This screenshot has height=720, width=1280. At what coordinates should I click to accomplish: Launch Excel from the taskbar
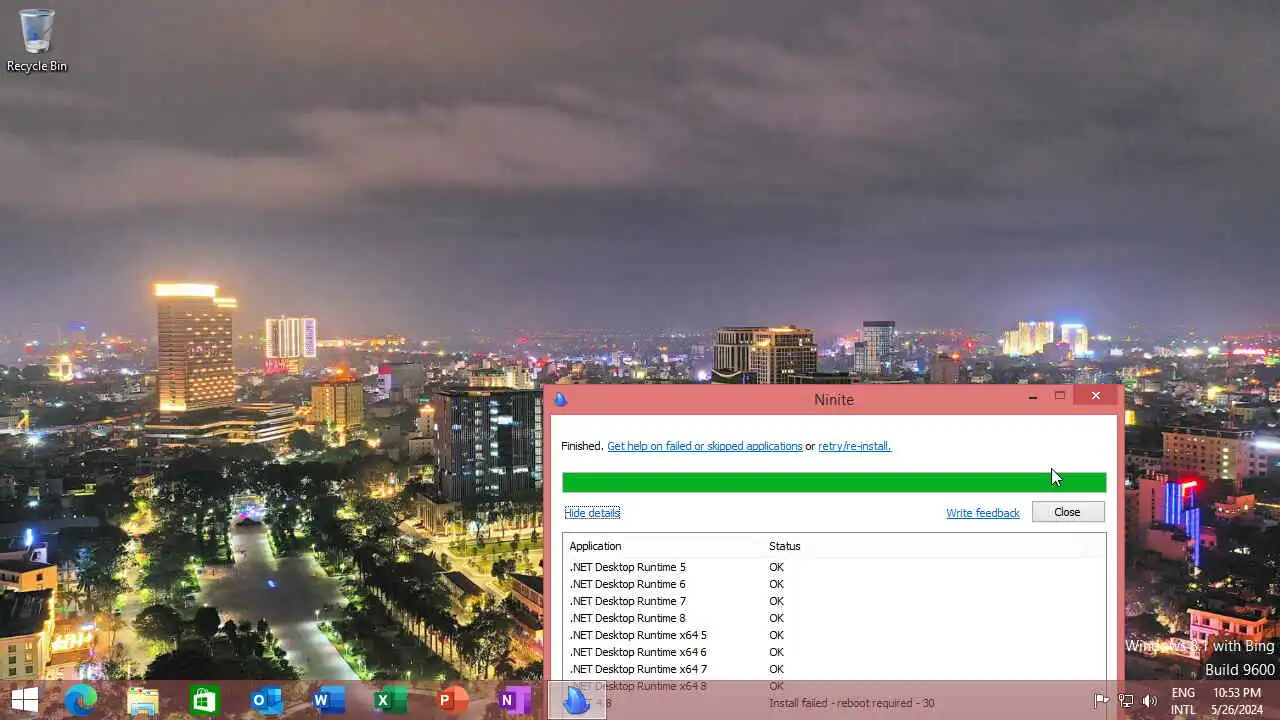point(390,700)
